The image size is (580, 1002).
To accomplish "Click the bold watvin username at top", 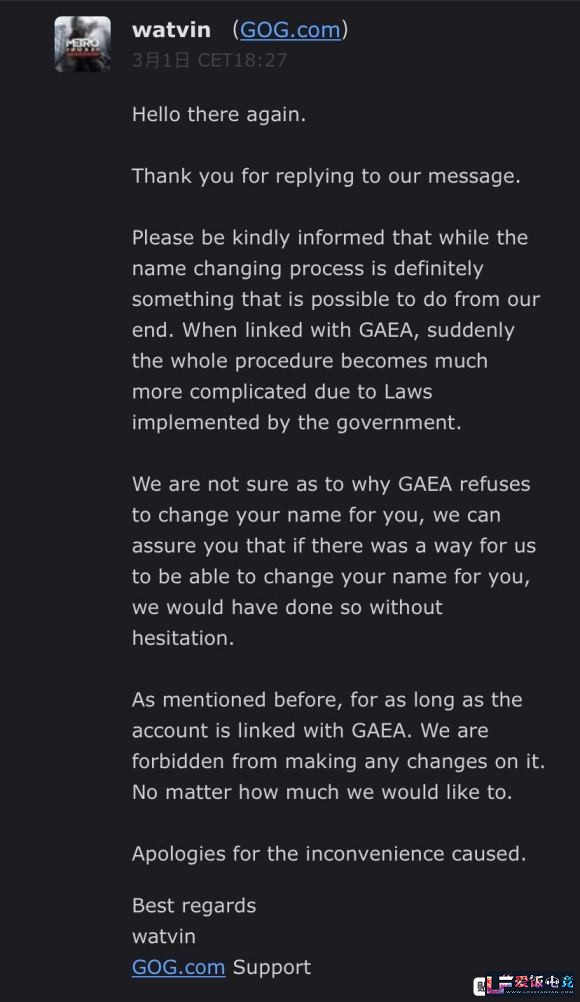I will (x=171, y=30).
